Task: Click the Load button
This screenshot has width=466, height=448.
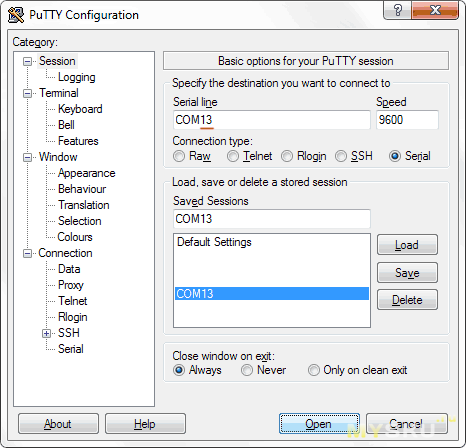Action: click(407, 245)
